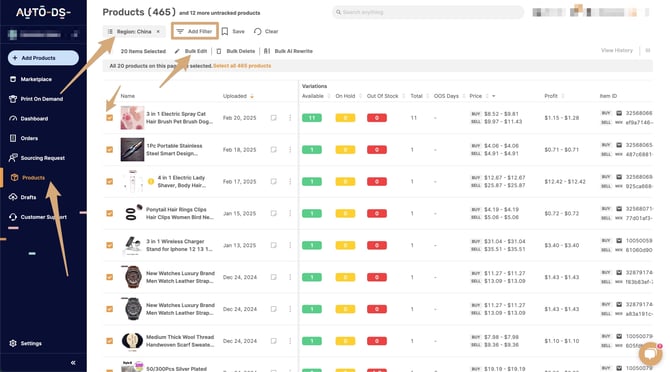Open View History
670x372 pixels.
point(617,50)
